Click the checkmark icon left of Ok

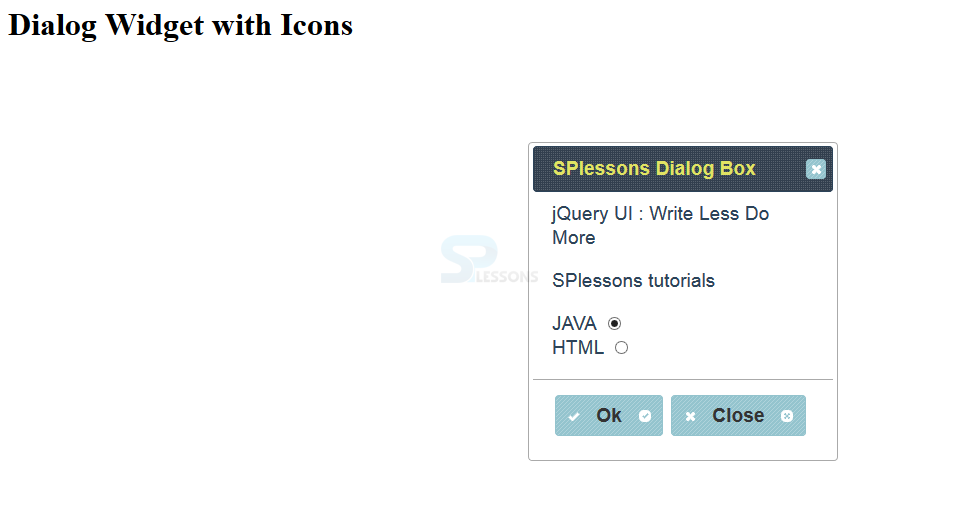(x=574, y=416)
